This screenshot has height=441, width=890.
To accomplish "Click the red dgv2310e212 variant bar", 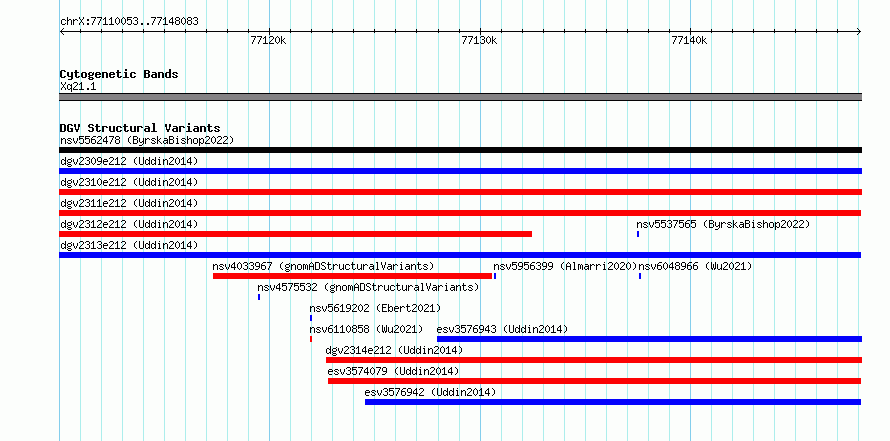I will click(460, 192).
